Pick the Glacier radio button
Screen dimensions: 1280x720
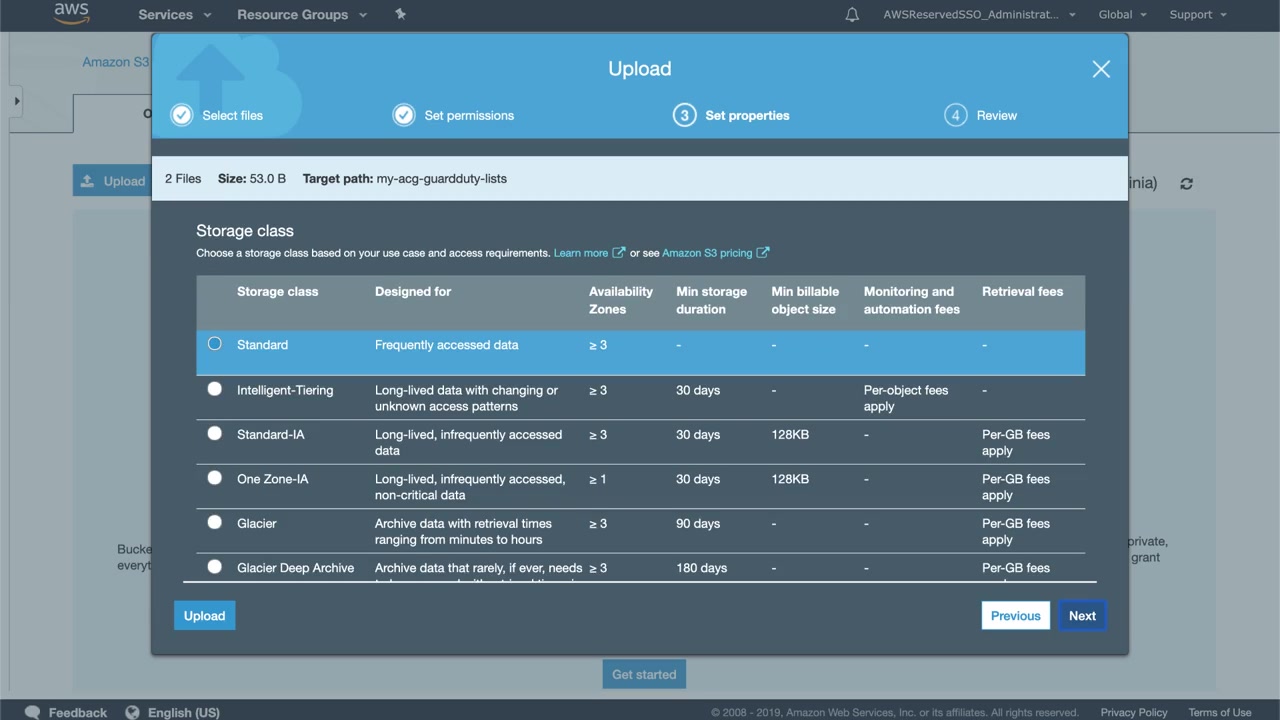214,522
